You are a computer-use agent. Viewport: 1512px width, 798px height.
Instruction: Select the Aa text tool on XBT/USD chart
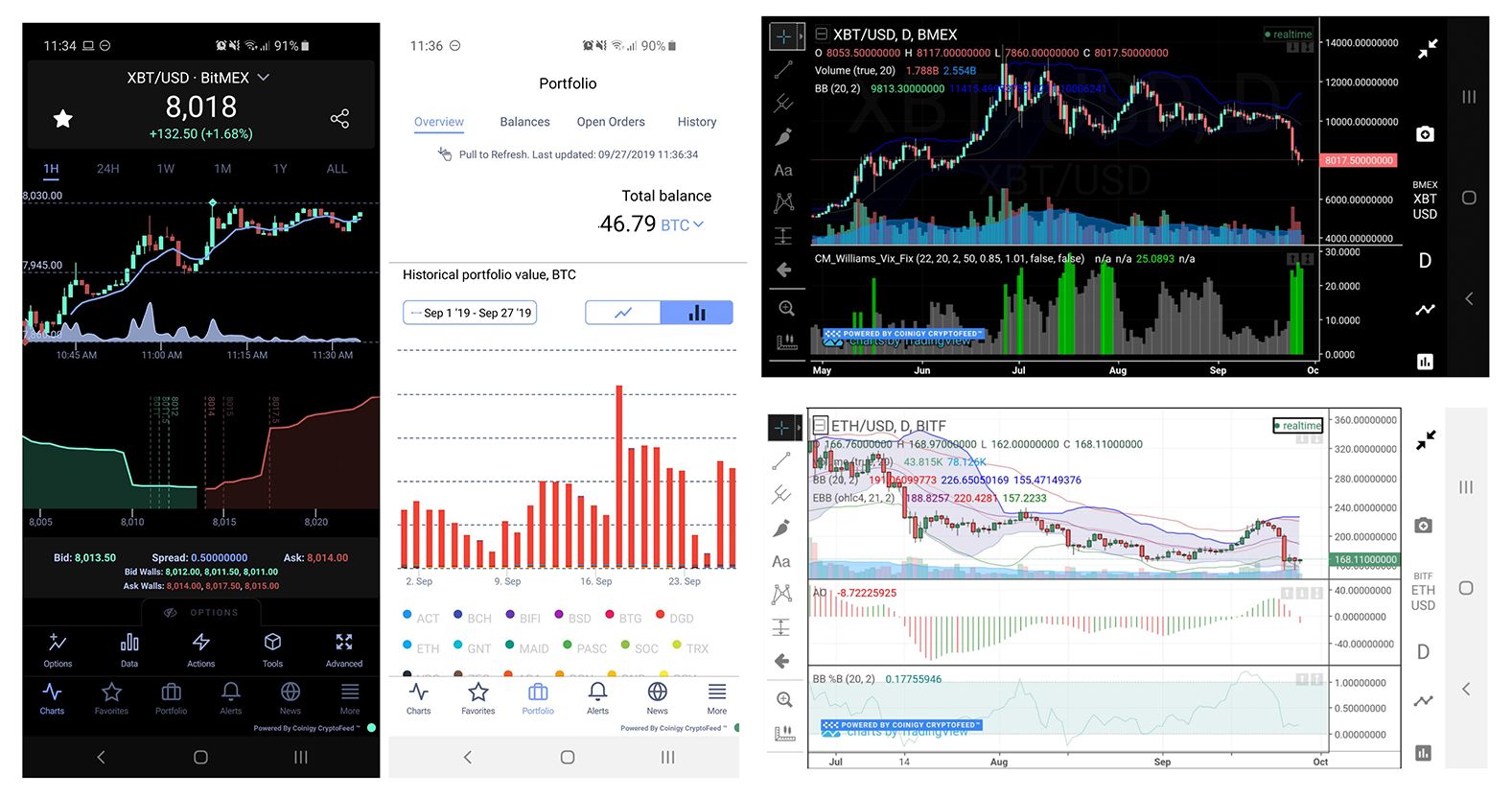(783, 170)
